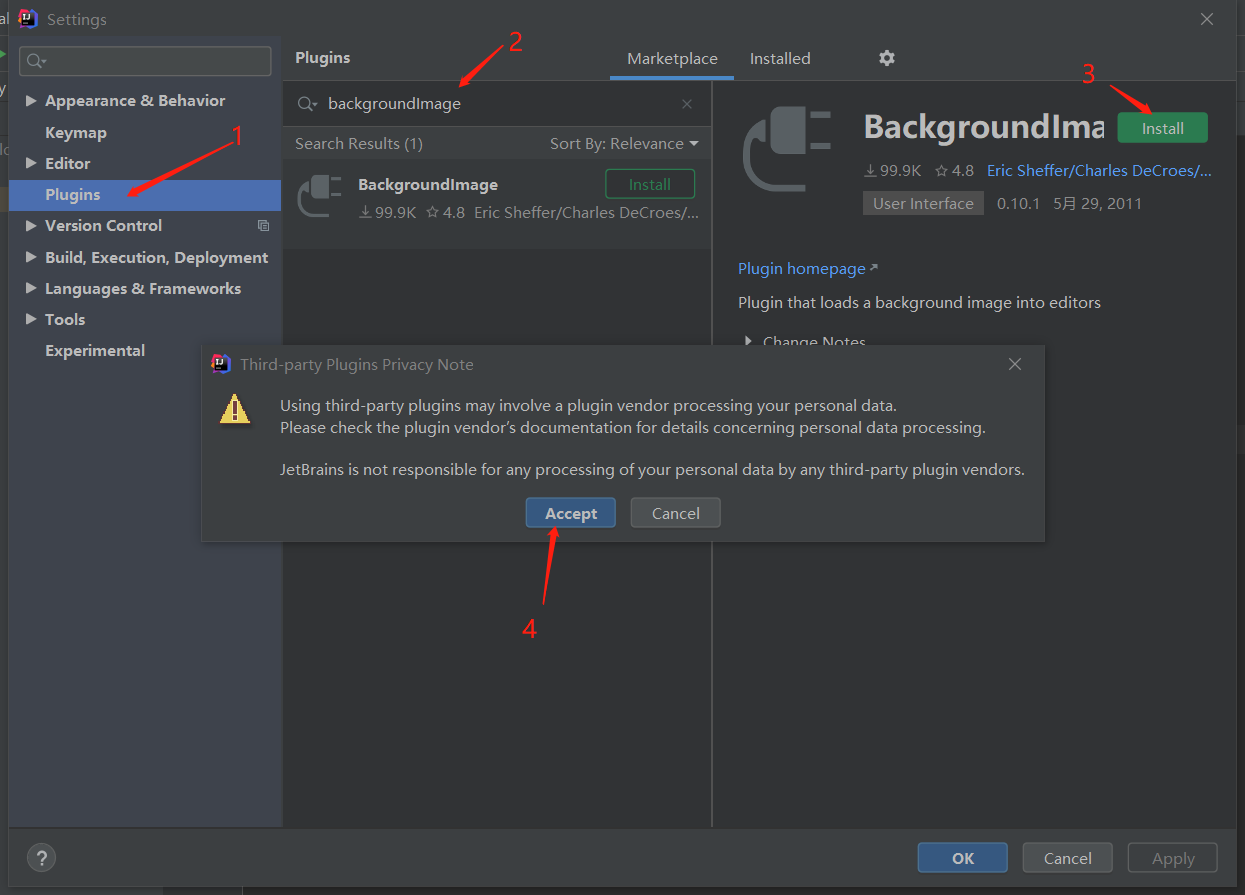This screenshot has height=895, width=1245.
Task: Expand Appearance & Behavior section
Action: coord(31,101)
